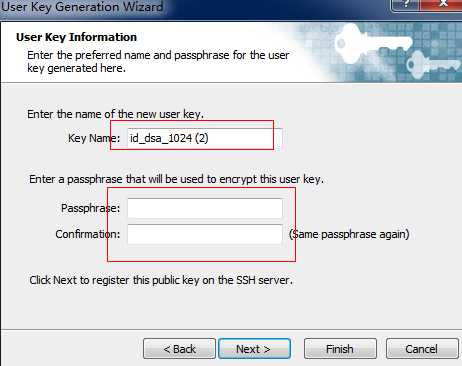
Task: Click the User Key Information heading
Action: 76,37
